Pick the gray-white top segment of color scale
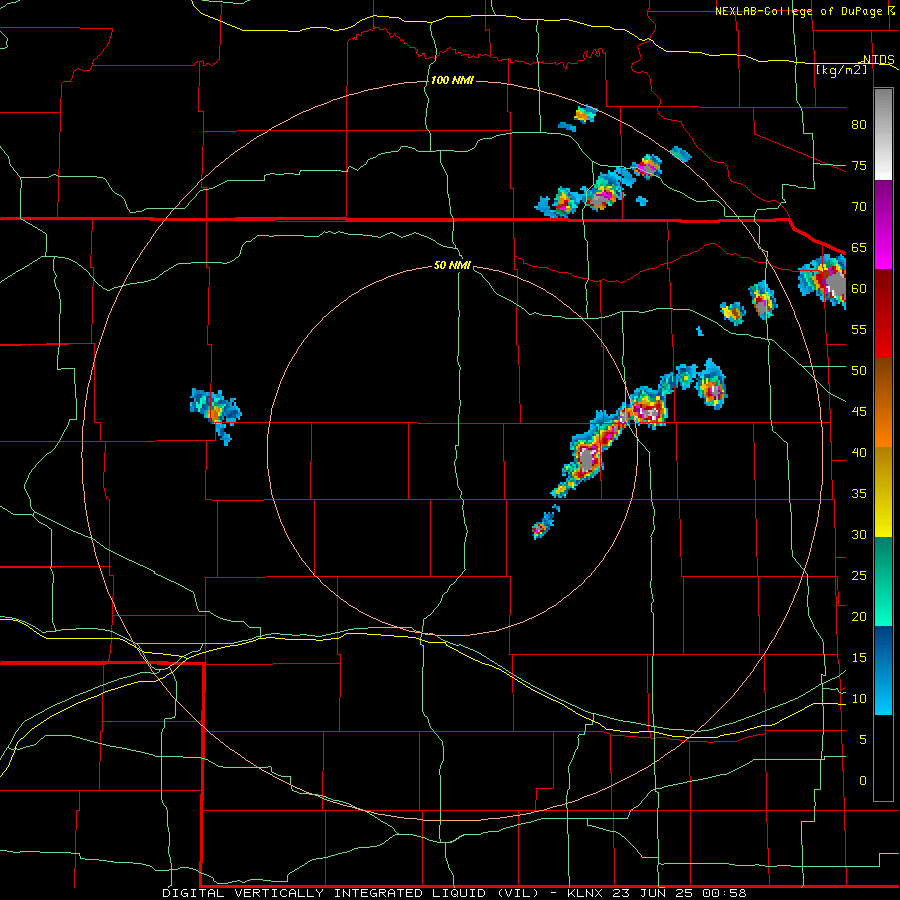Viewport: 900px width, 900px height. (883, 134)
